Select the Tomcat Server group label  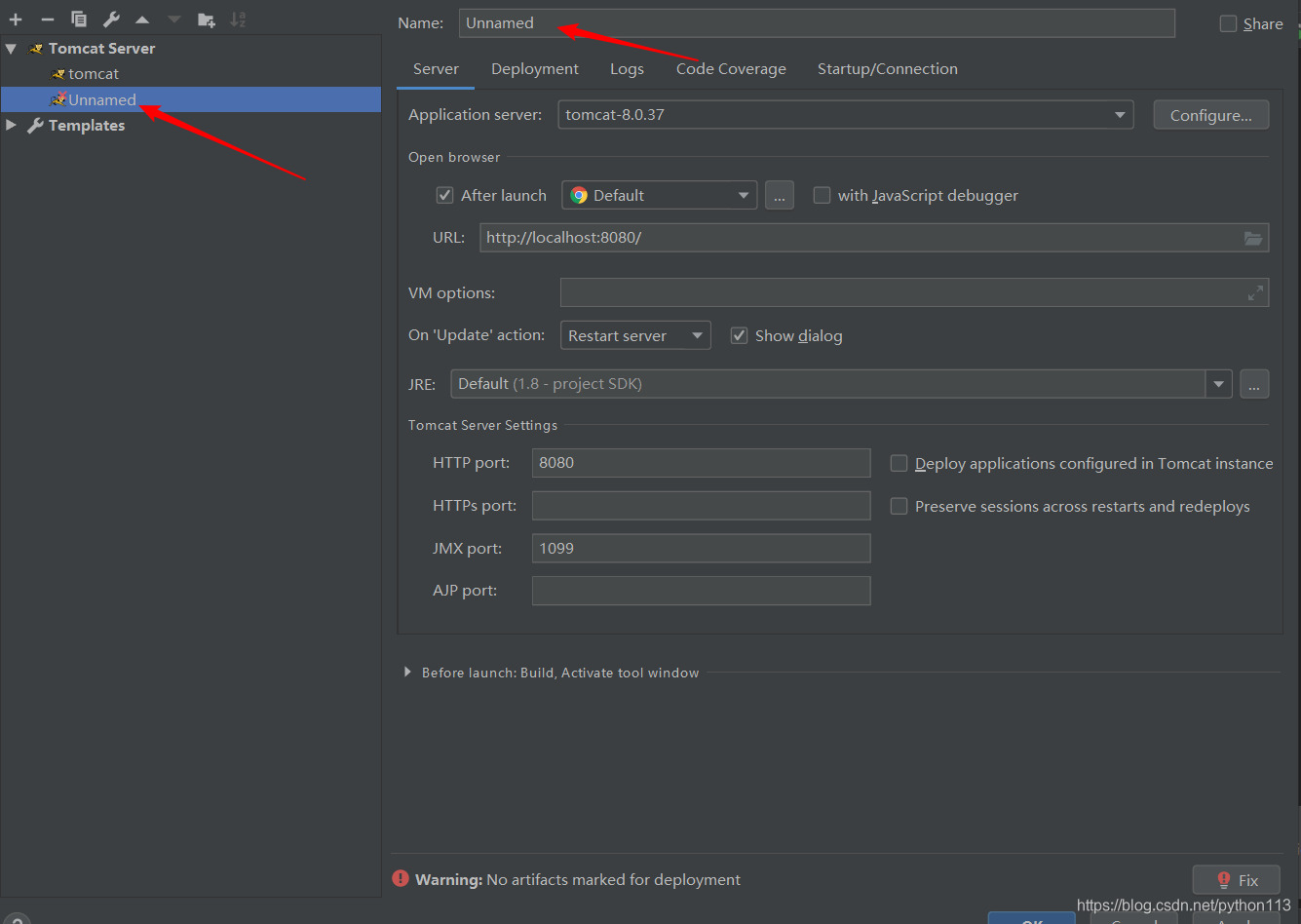101,49
